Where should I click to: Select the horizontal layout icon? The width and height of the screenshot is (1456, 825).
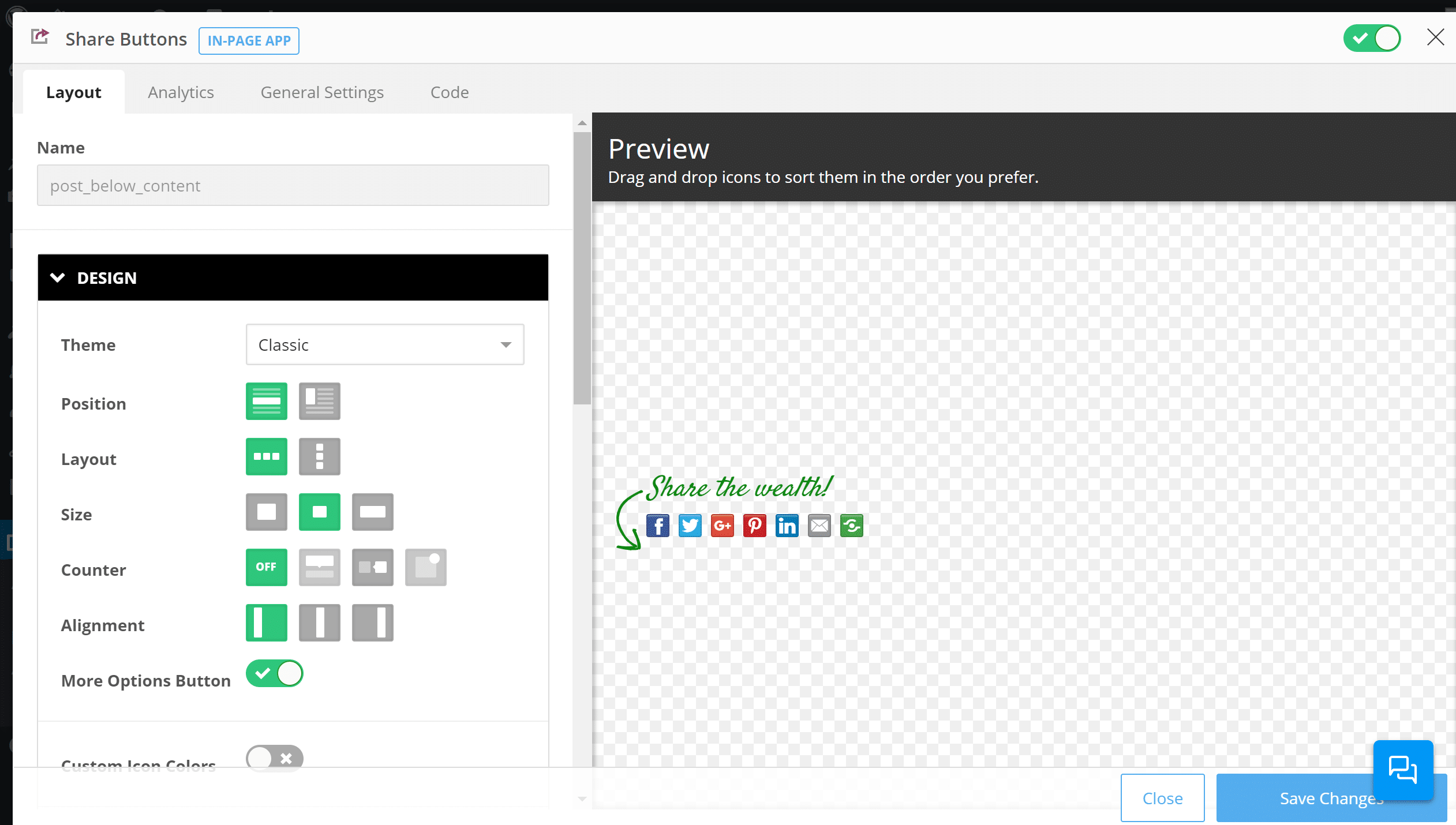tap(265, 457)
